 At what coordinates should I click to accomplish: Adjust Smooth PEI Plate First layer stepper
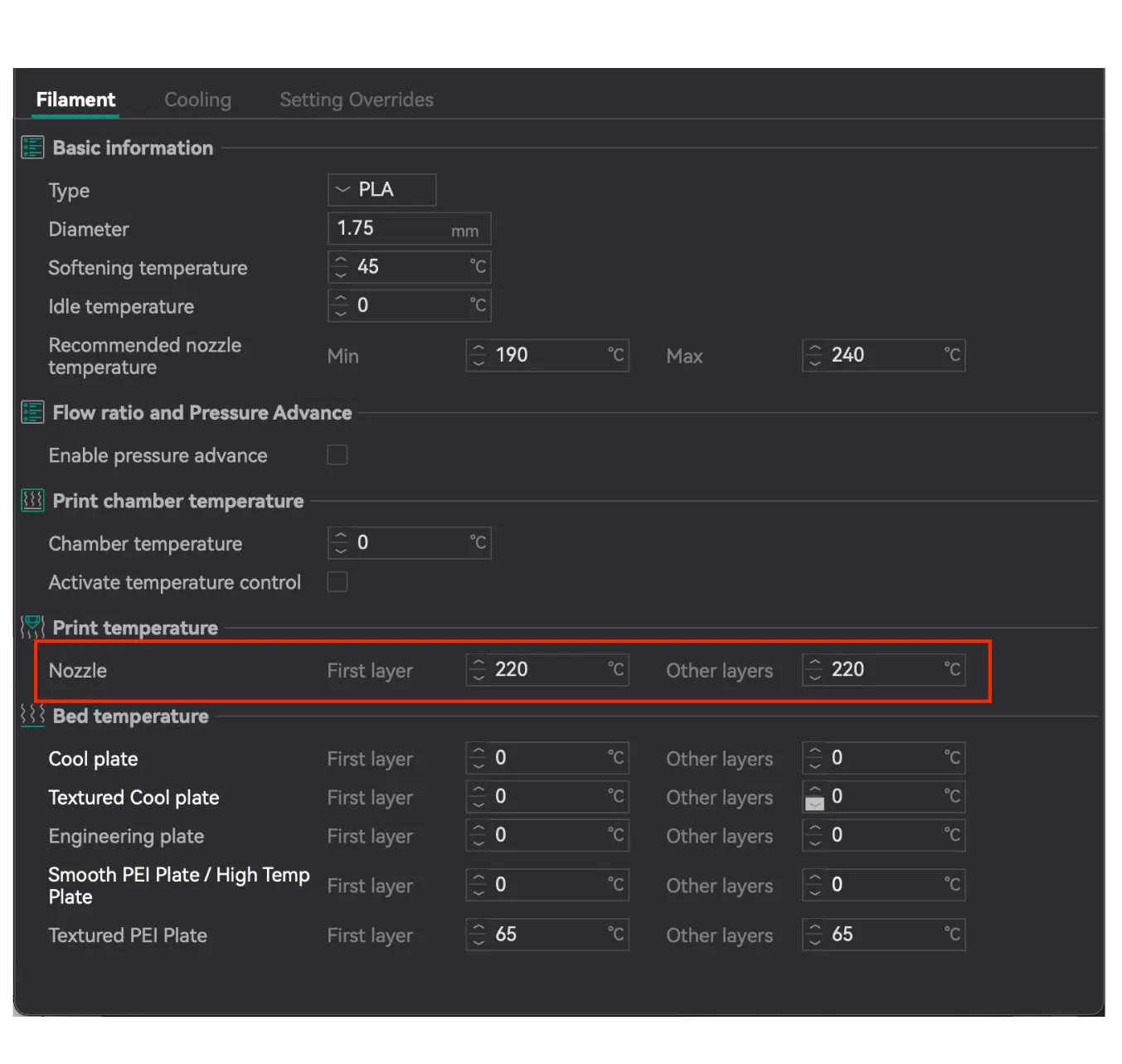(478, 885)
